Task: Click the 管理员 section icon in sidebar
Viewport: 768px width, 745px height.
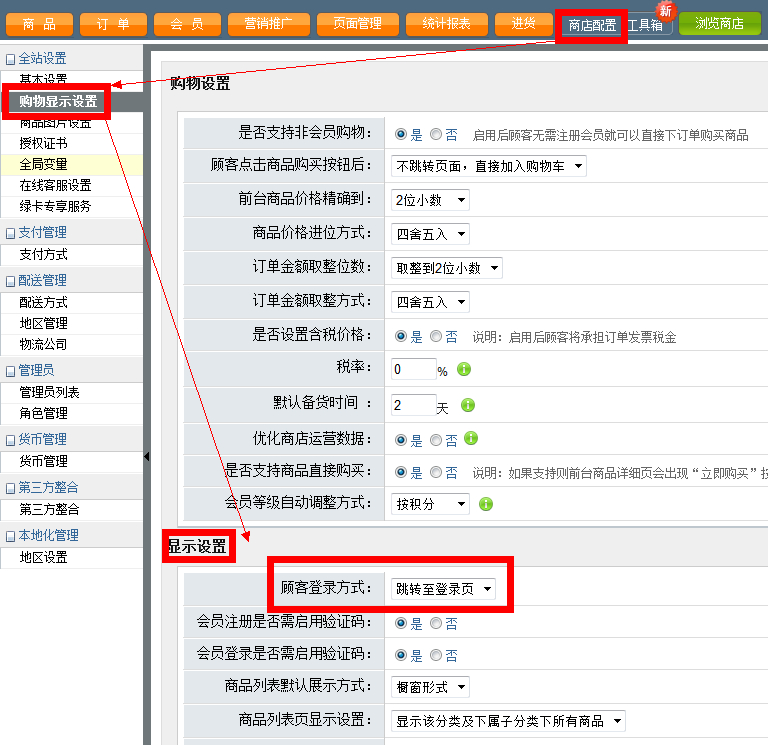Action: 11,371
